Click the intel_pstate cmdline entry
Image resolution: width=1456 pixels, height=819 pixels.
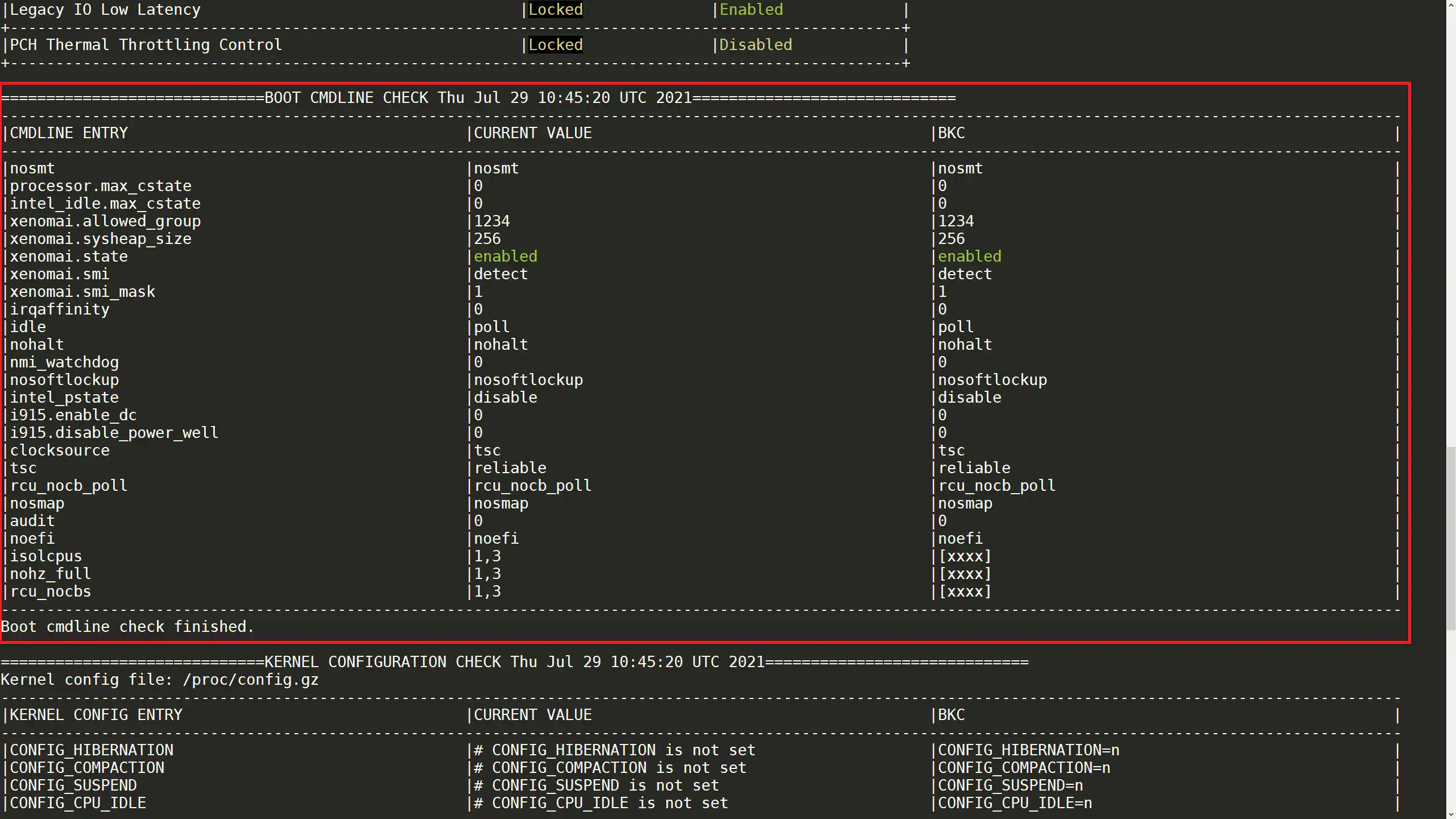64,398
